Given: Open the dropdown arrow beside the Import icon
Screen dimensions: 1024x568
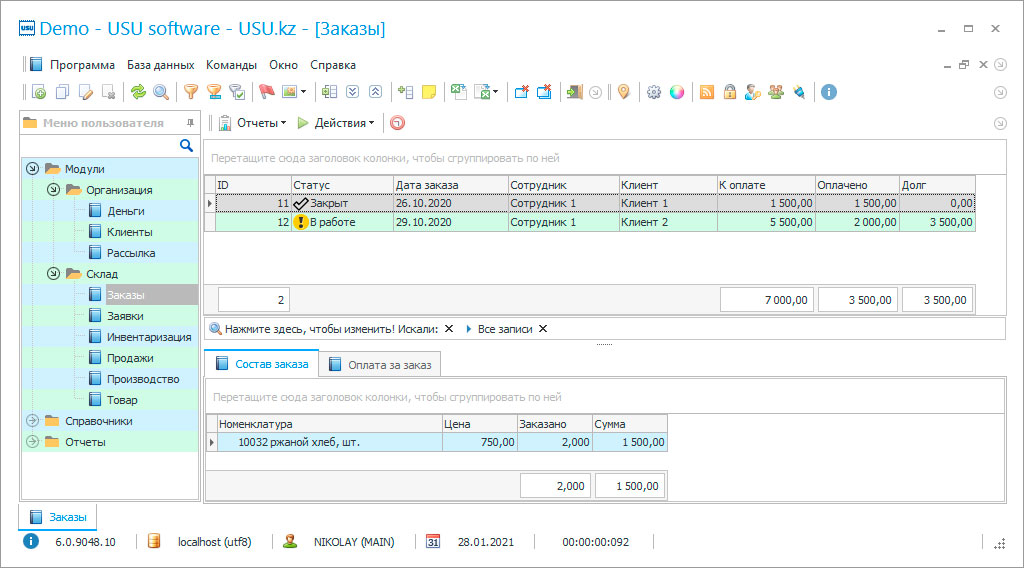Looking at the screenshot, I should 496,92.
